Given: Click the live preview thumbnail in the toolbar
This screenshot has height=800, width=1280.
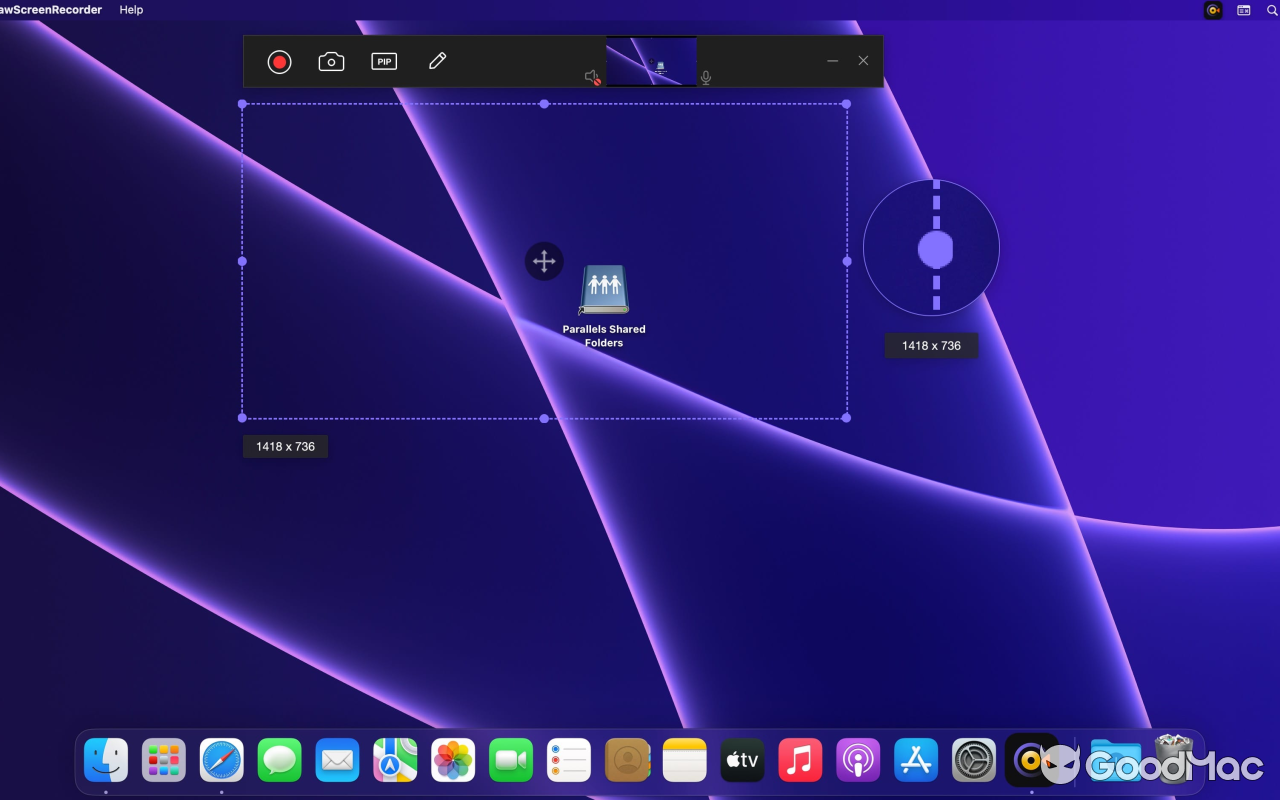Looking at the screenshot, I should [x=651, y=61].
